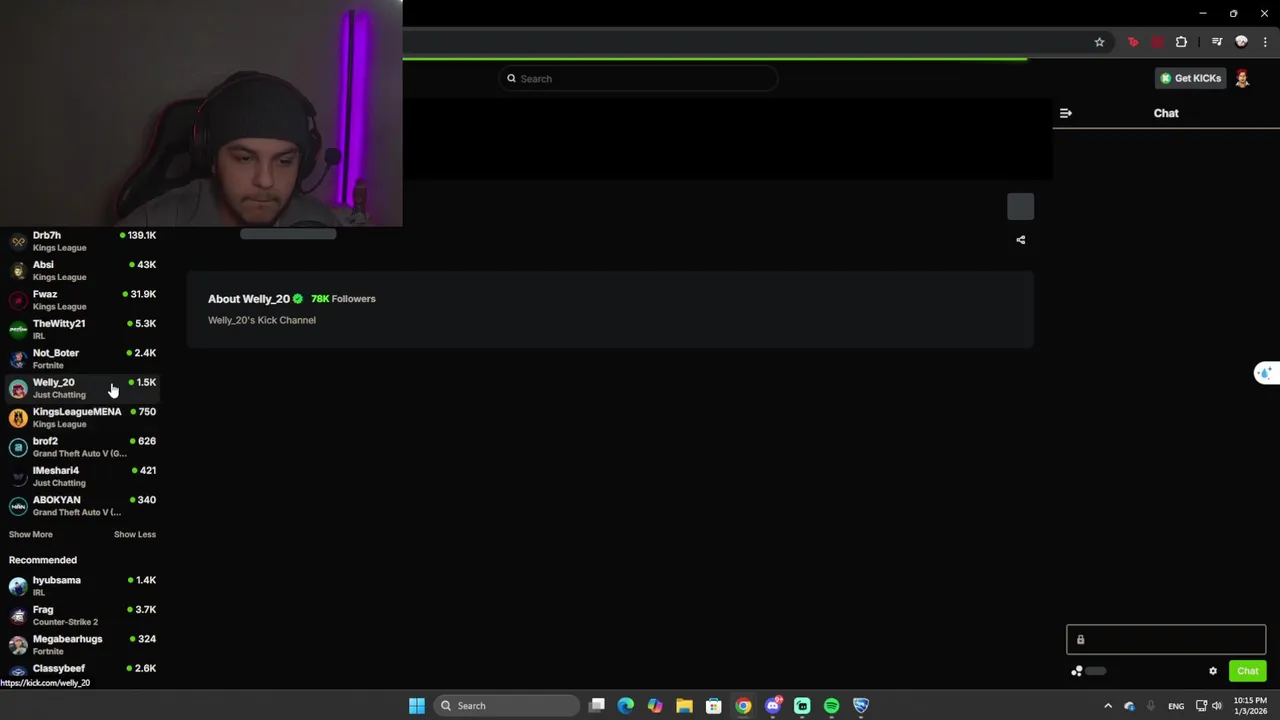
Task: Open Welly_20 channel in sidebar
Action: coord(82,388)
